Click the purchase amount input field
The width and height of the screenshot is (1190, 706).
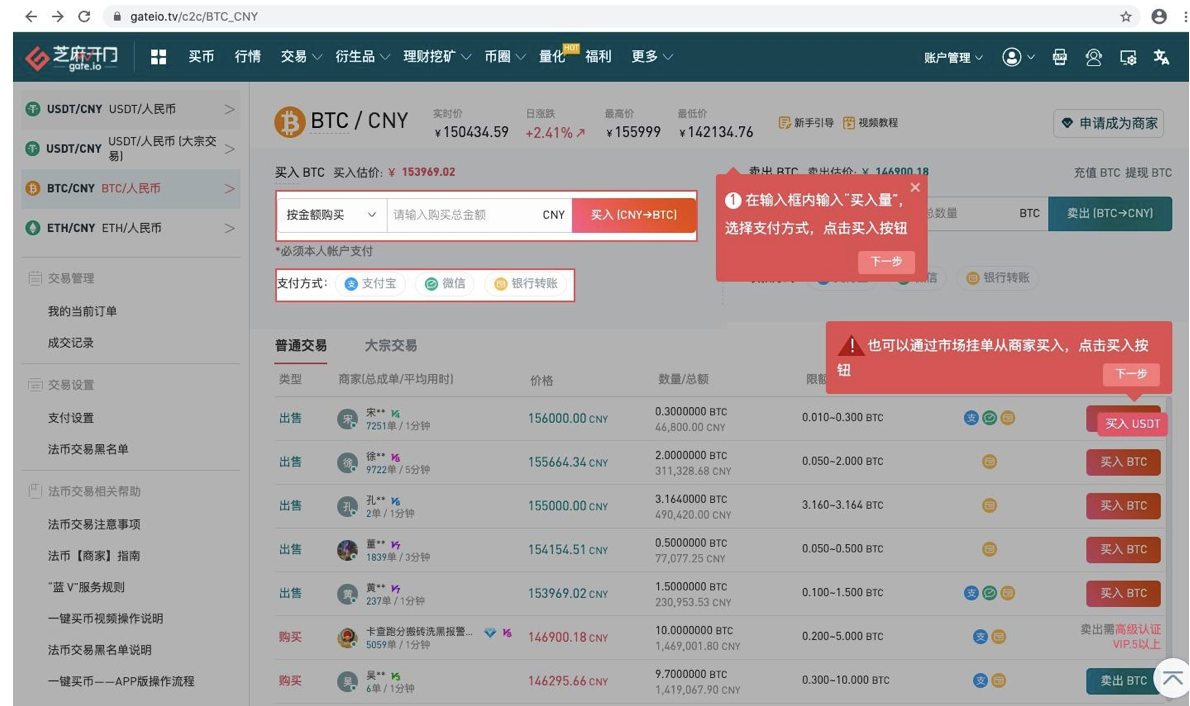coord(480,215)
